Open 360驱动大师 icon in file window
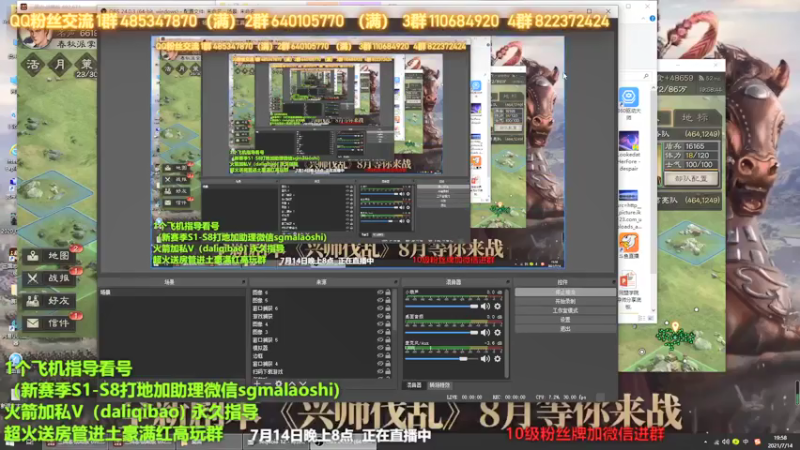This screenshot has width=800, height=450. pyautogui.click(x=629, y=97)
